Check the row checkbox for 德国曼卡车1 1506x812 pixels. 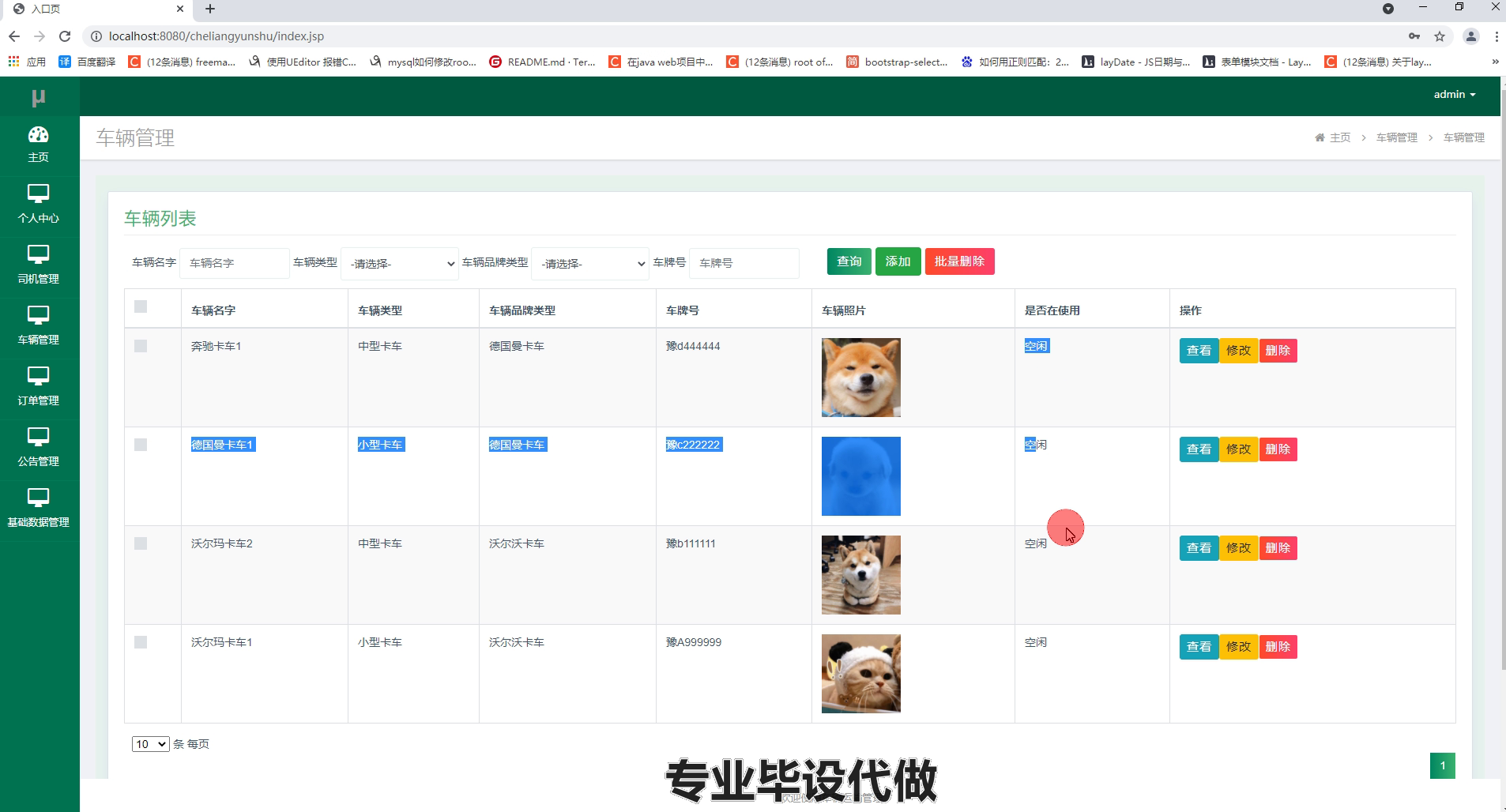pos(141,445)
